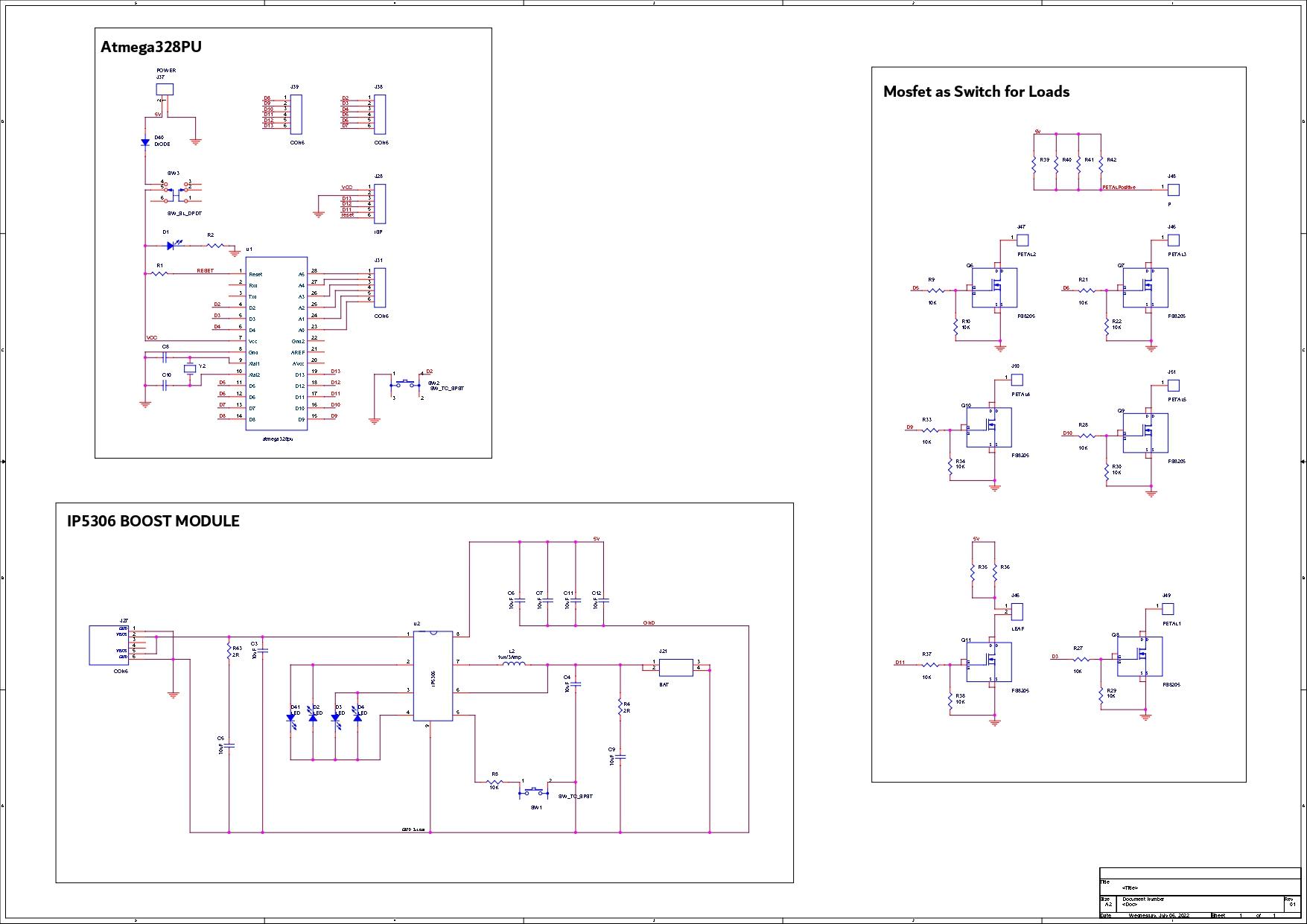Screen dimensions: 1307x924
Task: Click the 'D11' net label left of R37
Action: pyautogui.click(x=900, y=662)
